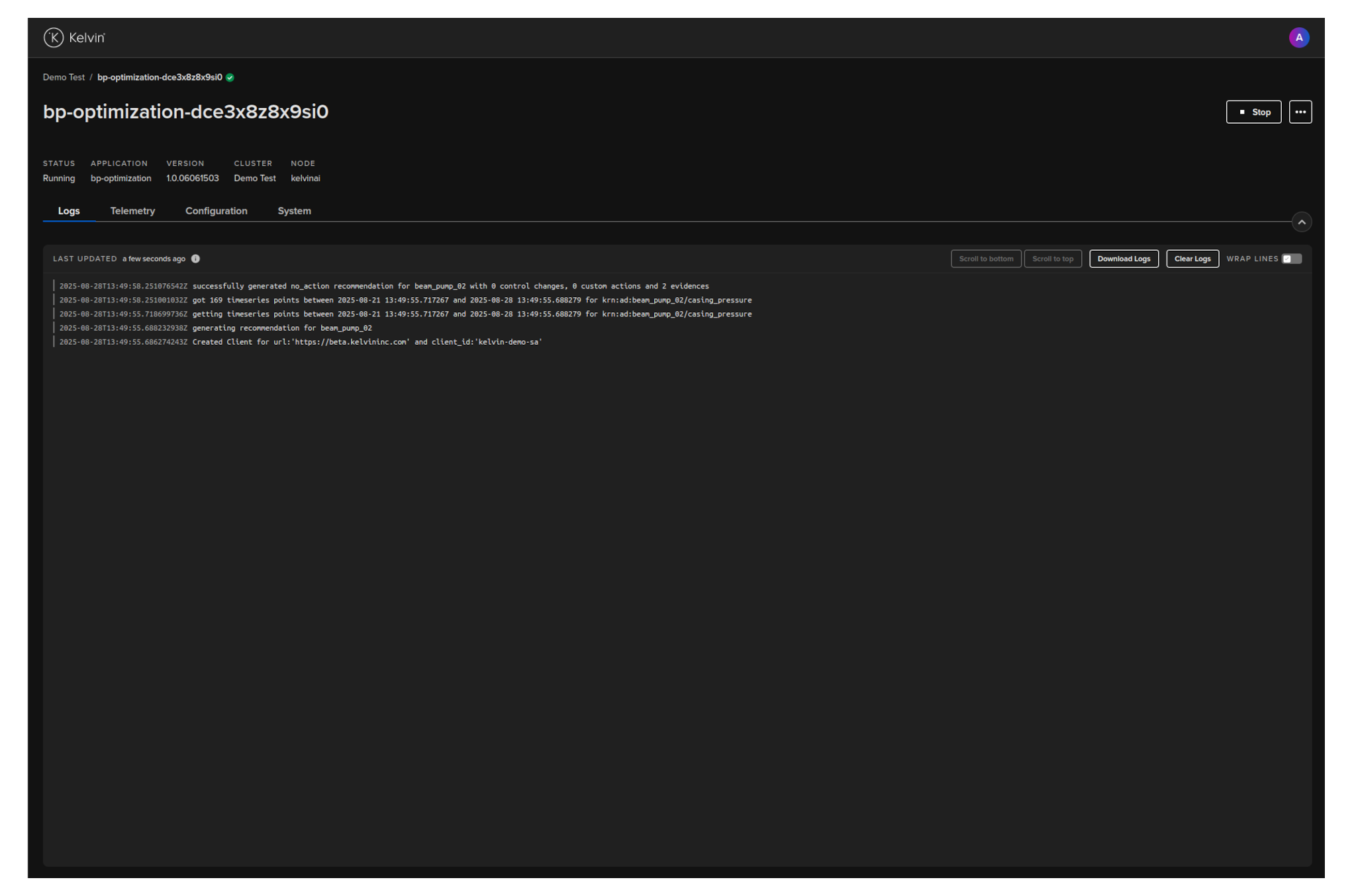Open the Configuration tab
The height and width of the screenshot is (896, 1352).
216,211
